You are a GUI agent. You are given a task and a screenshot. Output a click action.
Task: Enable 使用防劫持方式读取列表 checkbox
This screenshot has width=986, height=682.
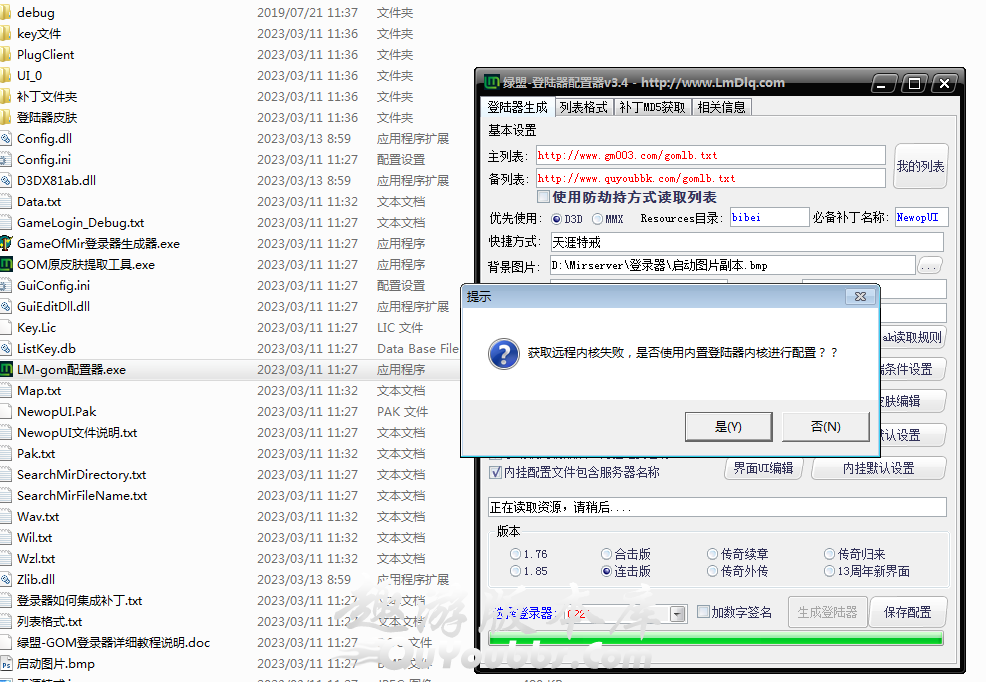[543, 197]
